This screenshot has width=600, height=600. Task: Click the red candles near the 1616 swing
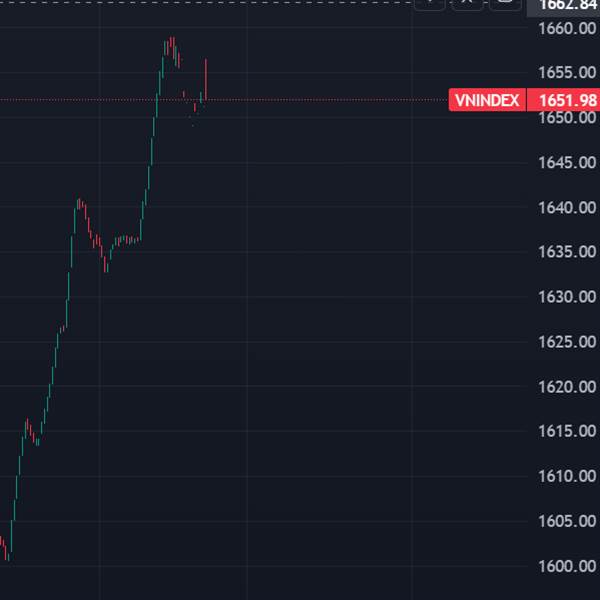point(30,430)
